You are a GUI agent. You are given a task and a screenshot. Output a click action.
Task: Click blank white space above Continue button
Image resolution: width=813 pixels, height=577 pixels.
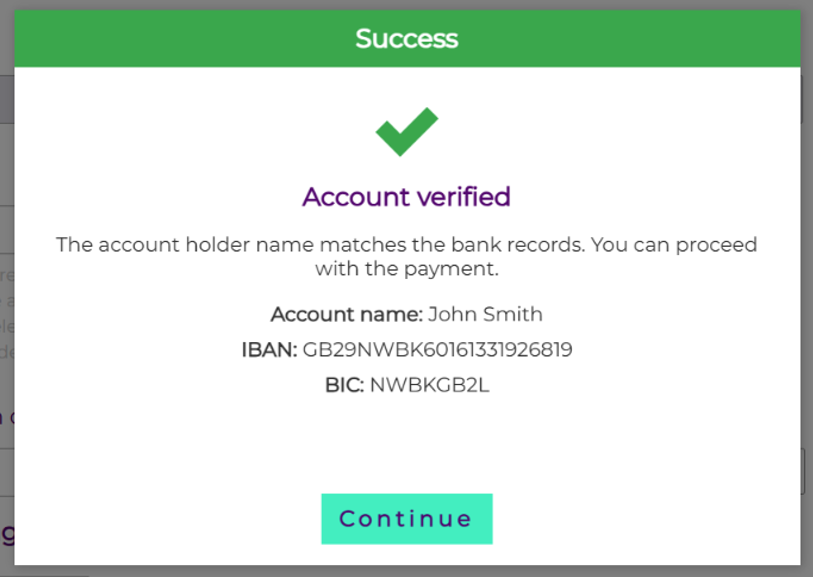click(x=406, y=445)
